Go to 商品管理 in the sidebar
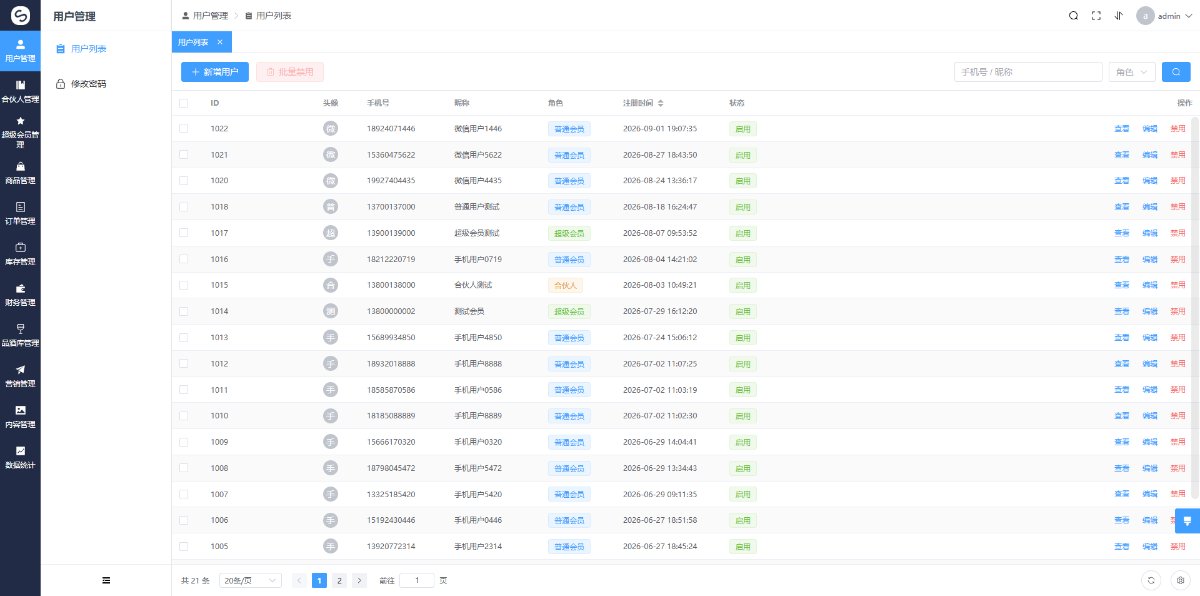This screenshot has width=1200, height=596. tap(20, 172)
